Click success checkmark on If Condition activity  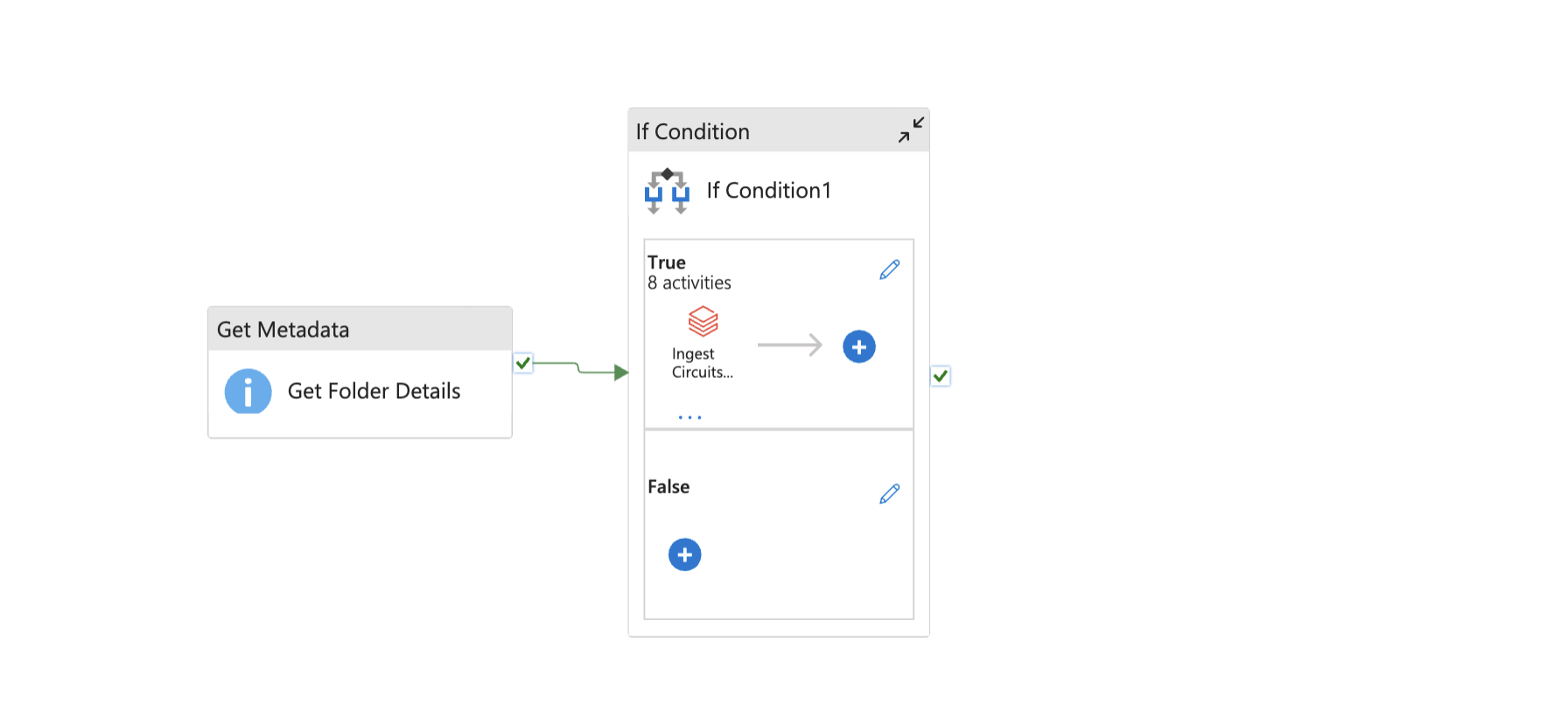[x=940, y=376]
